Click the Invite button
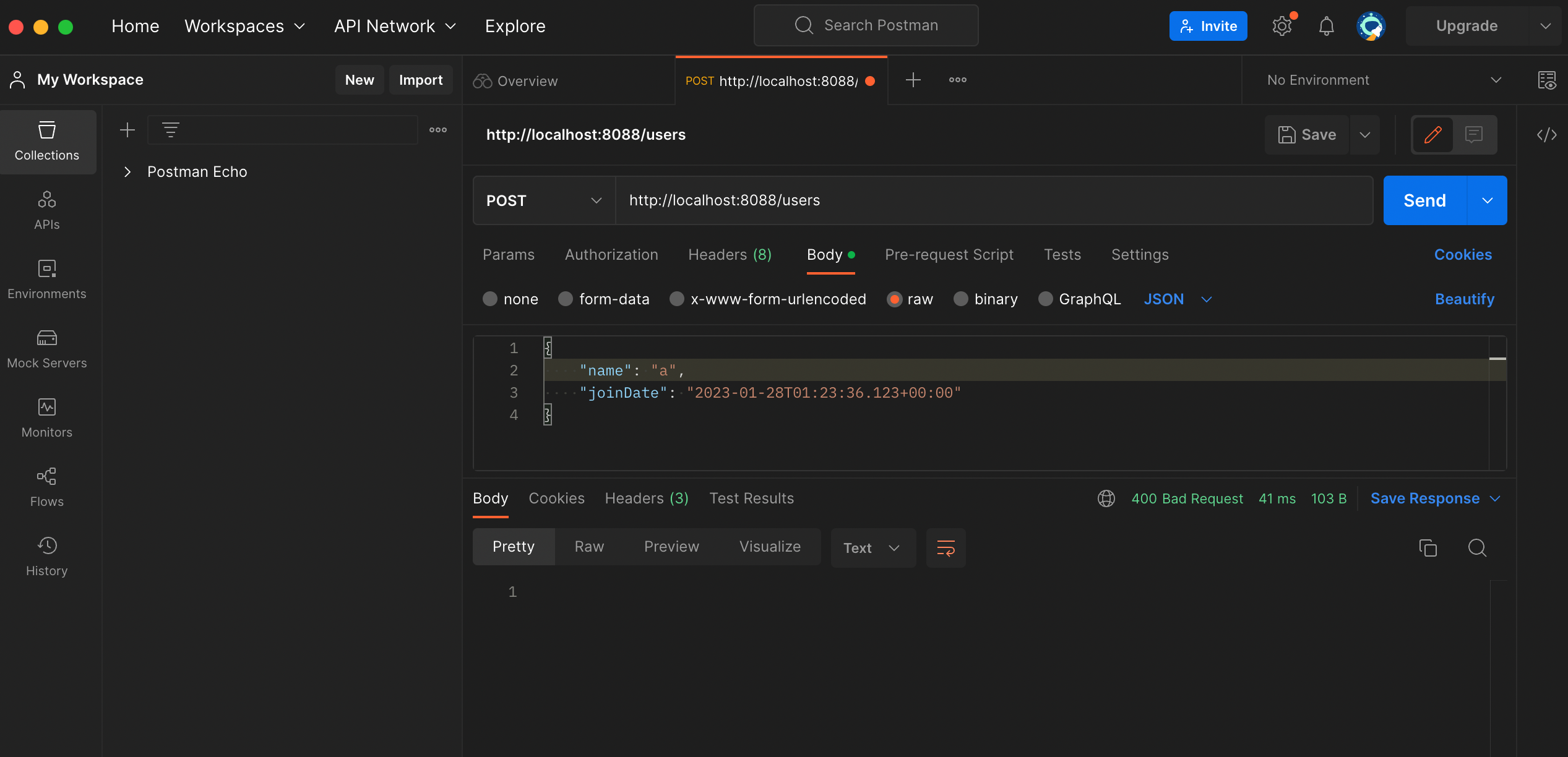The image size is (1568, 757). (x=1208, y=26)
